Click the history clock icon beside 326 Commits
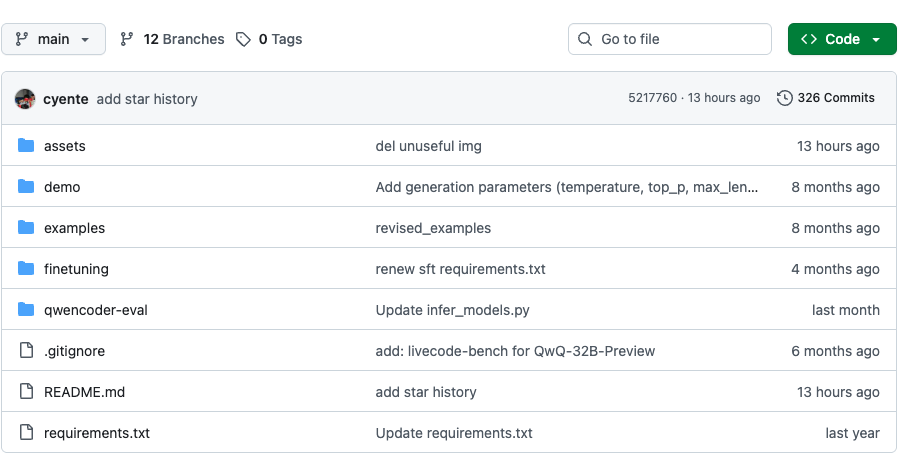The image size is (900, 460). (x=785, y=98)
